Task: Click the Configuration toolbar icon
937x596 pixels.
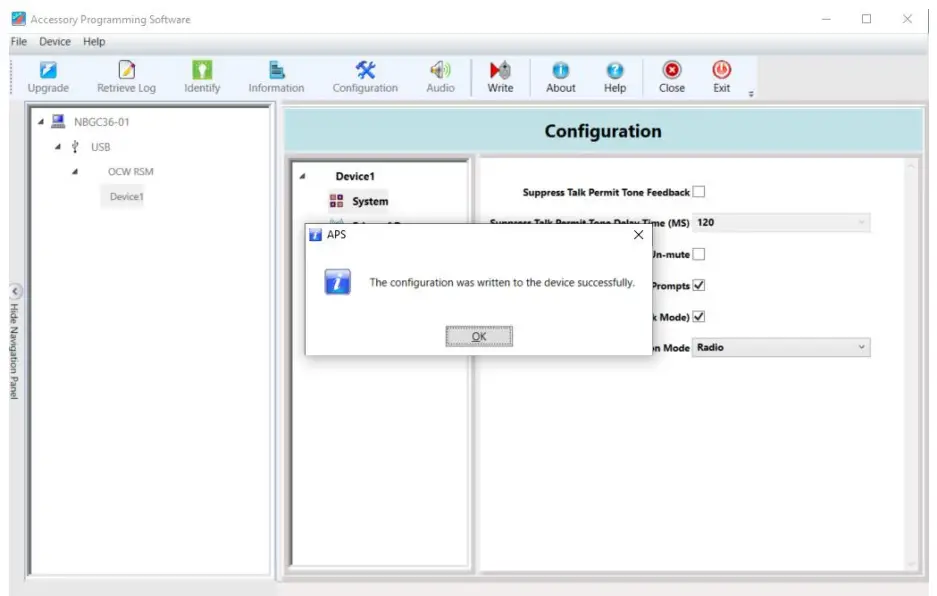Action: pos(364,76)
